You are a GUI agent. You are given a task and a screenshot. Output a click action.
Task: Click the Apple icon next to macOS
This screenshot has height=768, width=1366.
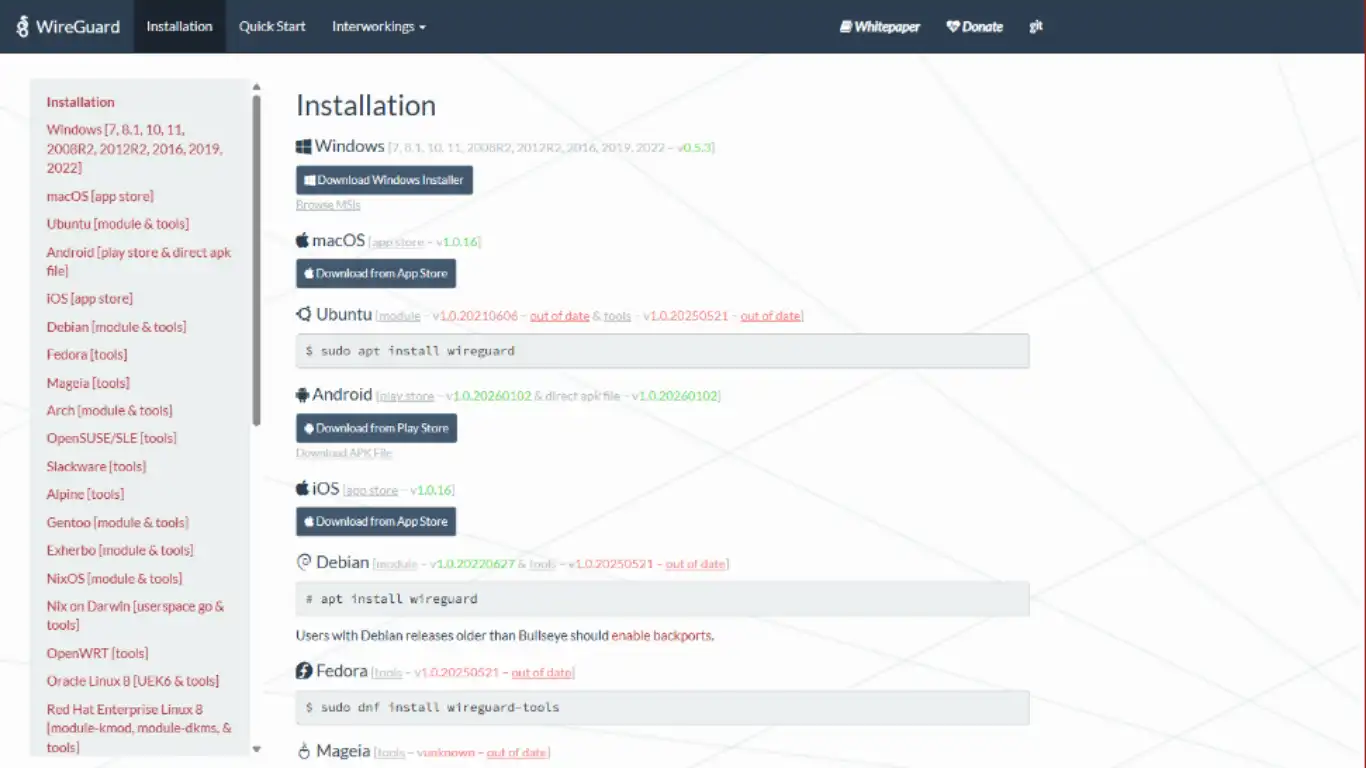point(303,241)
